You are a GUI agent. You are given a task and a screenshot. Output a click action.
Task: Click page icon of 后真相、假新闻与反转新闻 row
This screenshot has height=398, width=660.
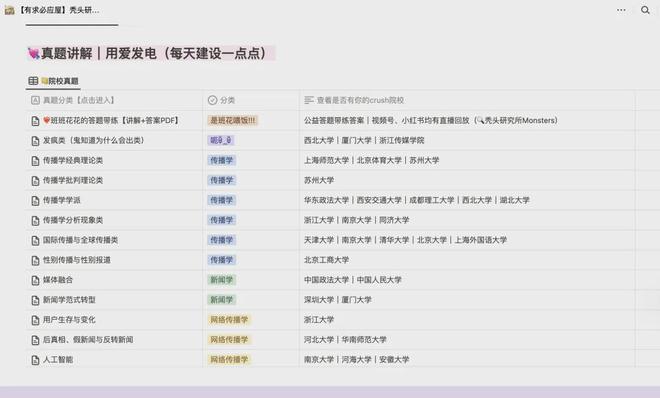[x=35, y=340]
